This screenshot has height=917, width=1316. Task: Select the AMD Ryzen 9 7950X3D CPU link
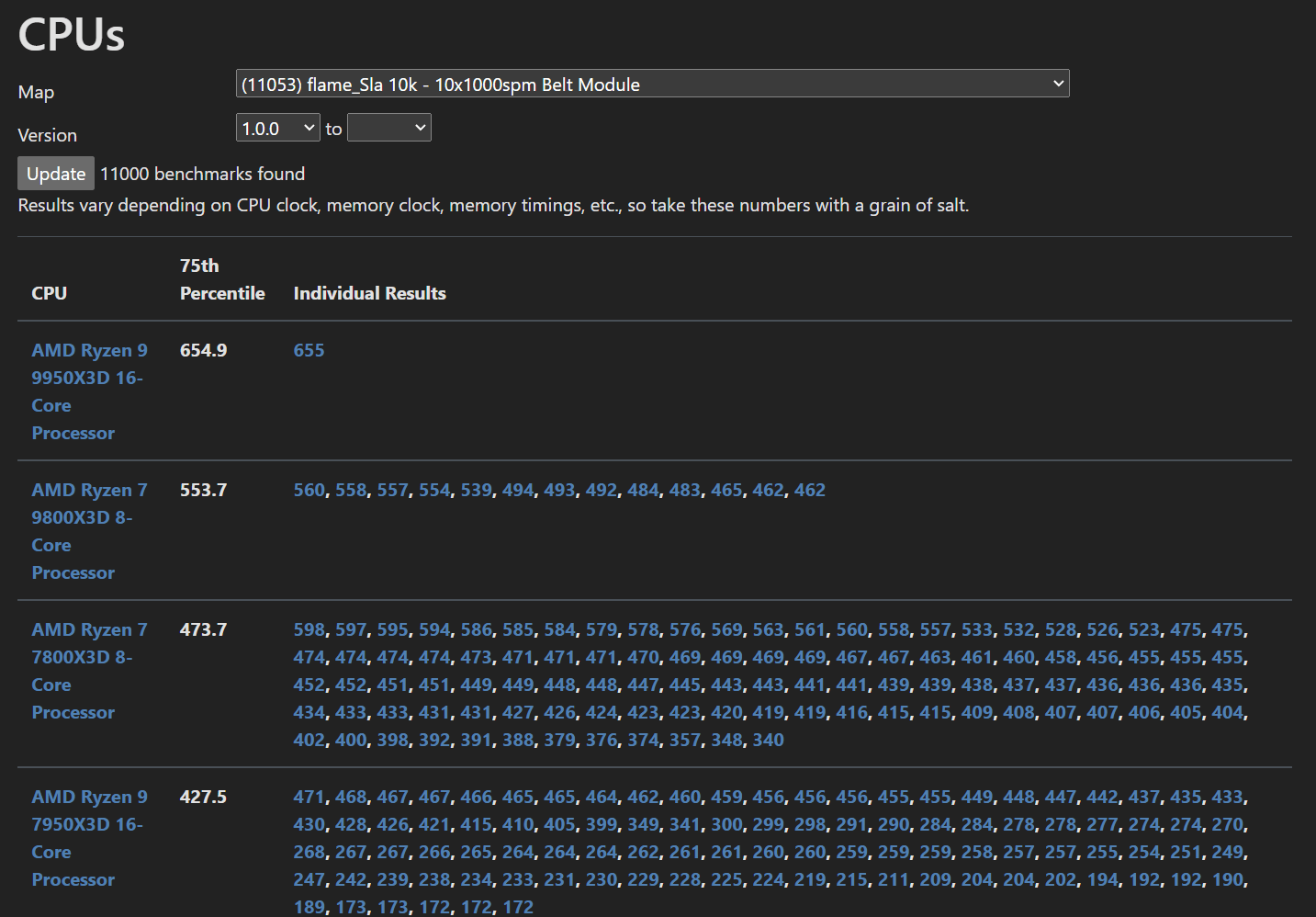(x=89, y=837)
